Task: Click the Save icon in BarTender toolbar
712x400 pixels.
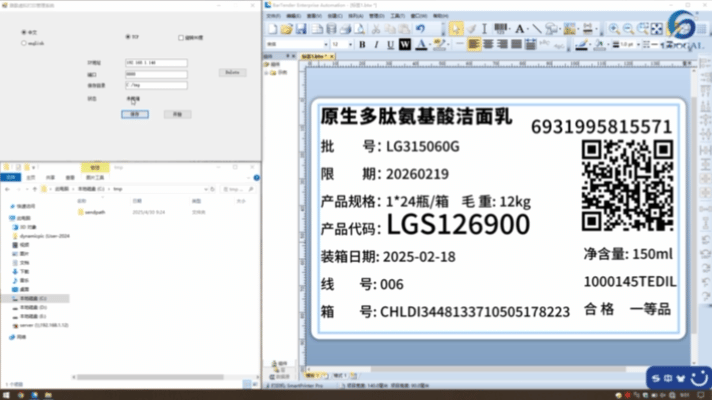Action: point(299,30)
